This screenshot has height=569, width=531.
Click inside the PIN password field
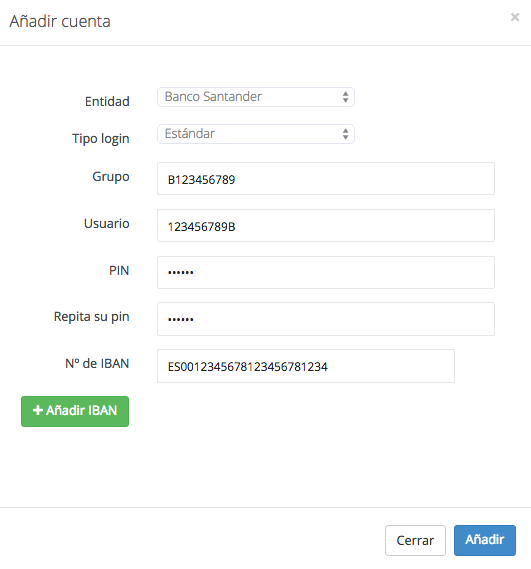(x=326, y=273)
